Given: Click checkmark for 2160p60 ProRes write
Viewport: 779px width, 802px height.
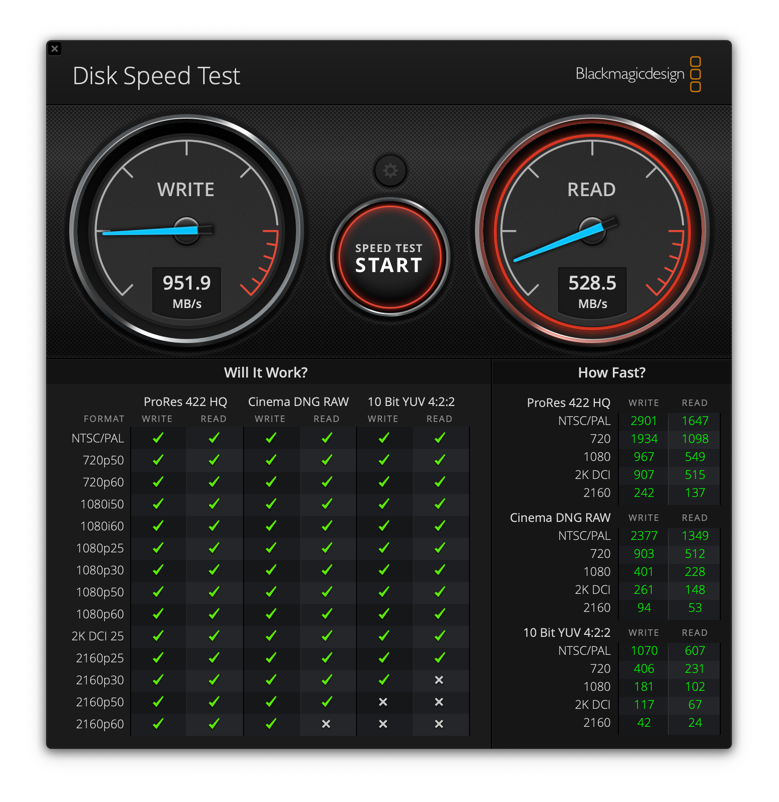Looking at the screenshot, I should [x=158, y=724].
